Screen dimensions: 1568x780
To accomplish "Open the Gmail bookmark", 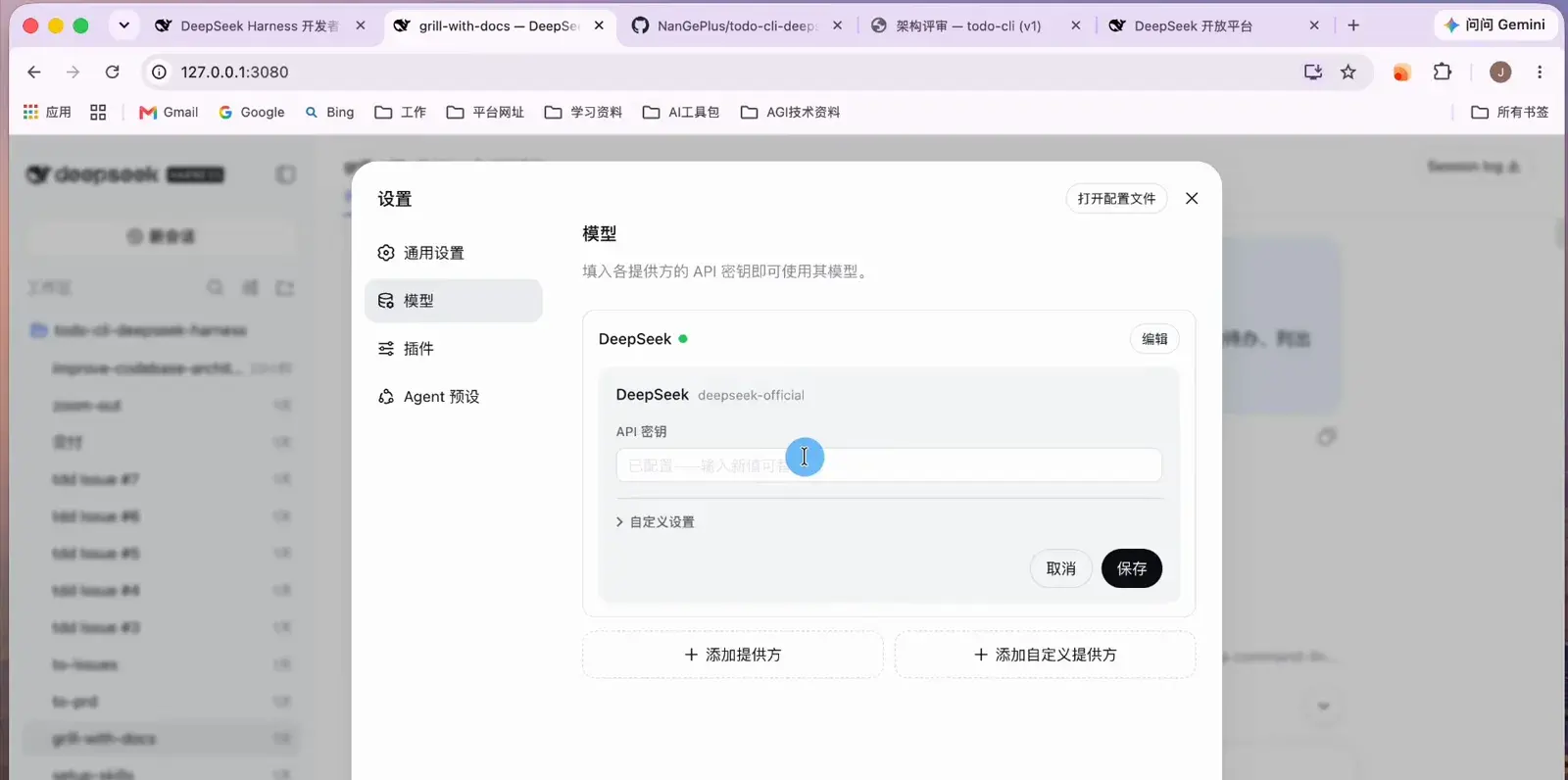I will click(169, 113).
